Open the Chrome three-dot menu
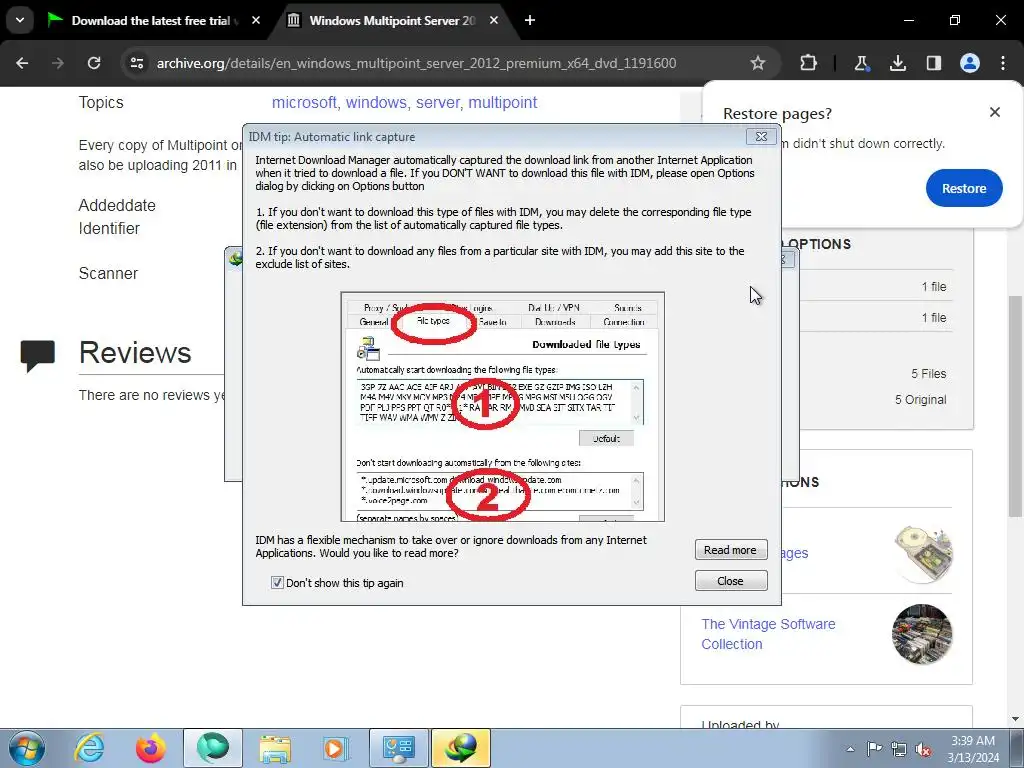This screenshot has width=1024, height=768. click(x=1003, y=63)
